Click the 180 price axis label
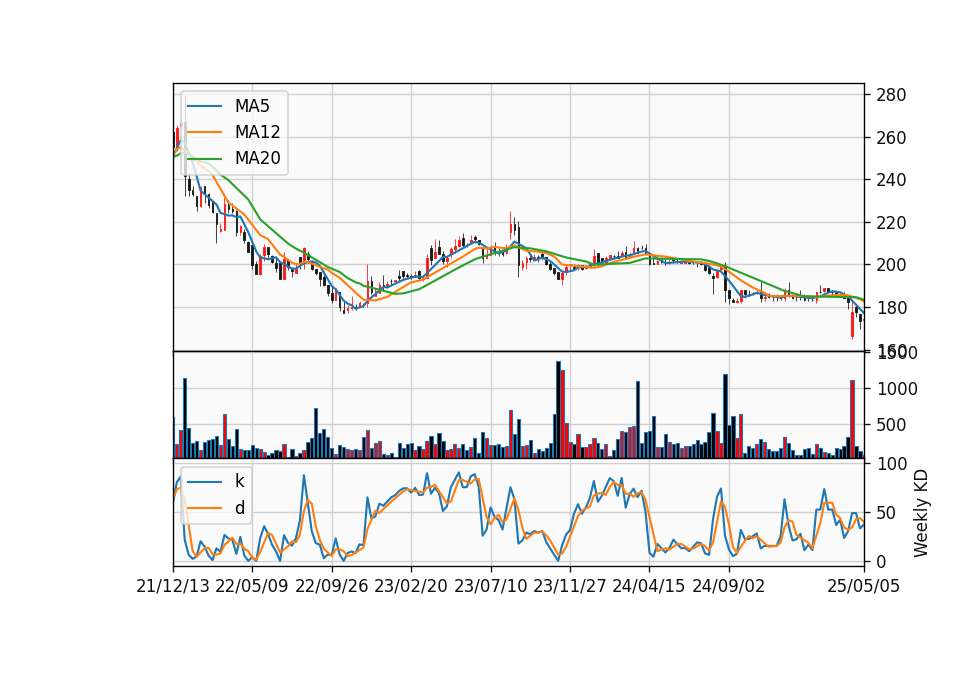The width and height of the screenshot is (960, 690). [891, 308]
